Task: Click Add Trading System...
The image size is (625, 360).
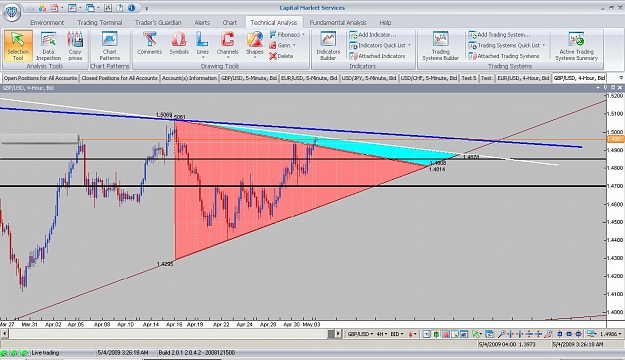Action: coord(499,35)
